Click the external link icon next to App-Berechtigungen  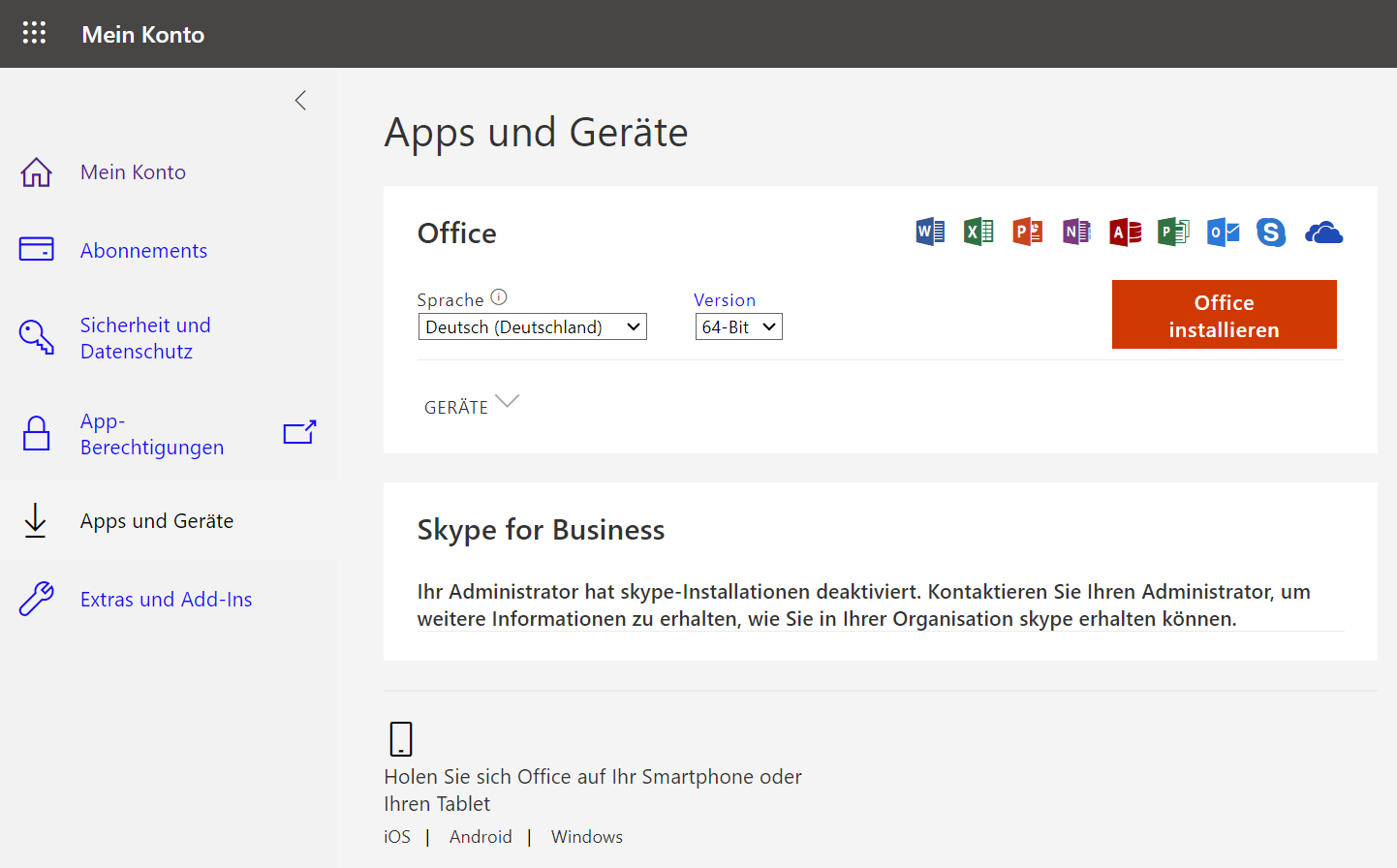(299, 432)
